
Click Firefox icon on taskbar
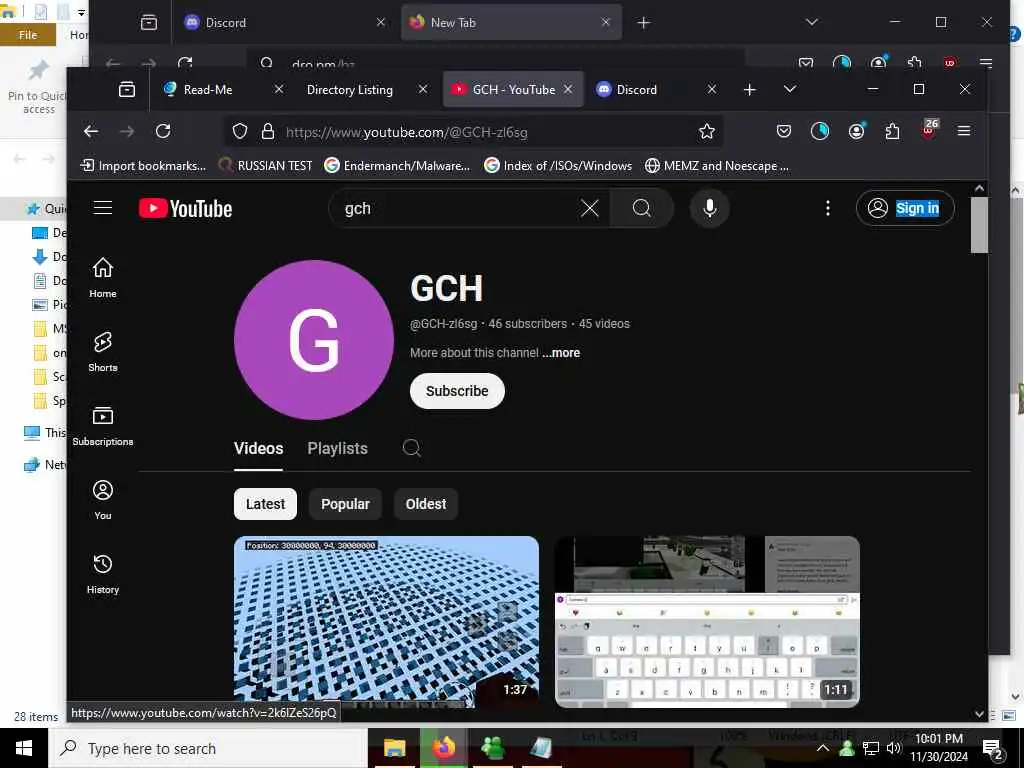coord(444,748)
